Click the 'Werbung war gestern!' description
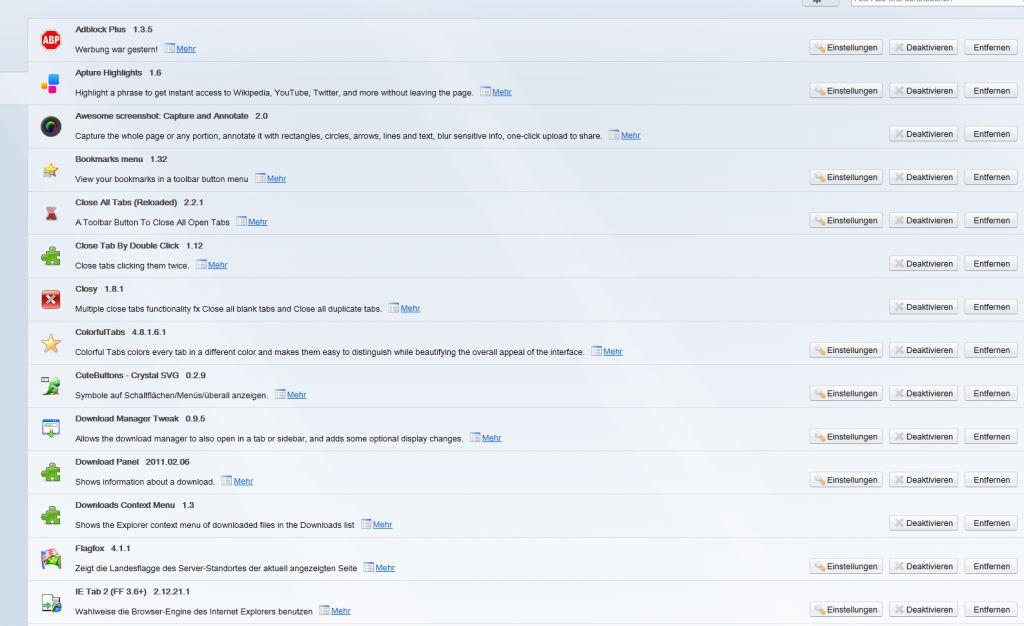The width and height of the screenshot is (1024, 626). 116,49
